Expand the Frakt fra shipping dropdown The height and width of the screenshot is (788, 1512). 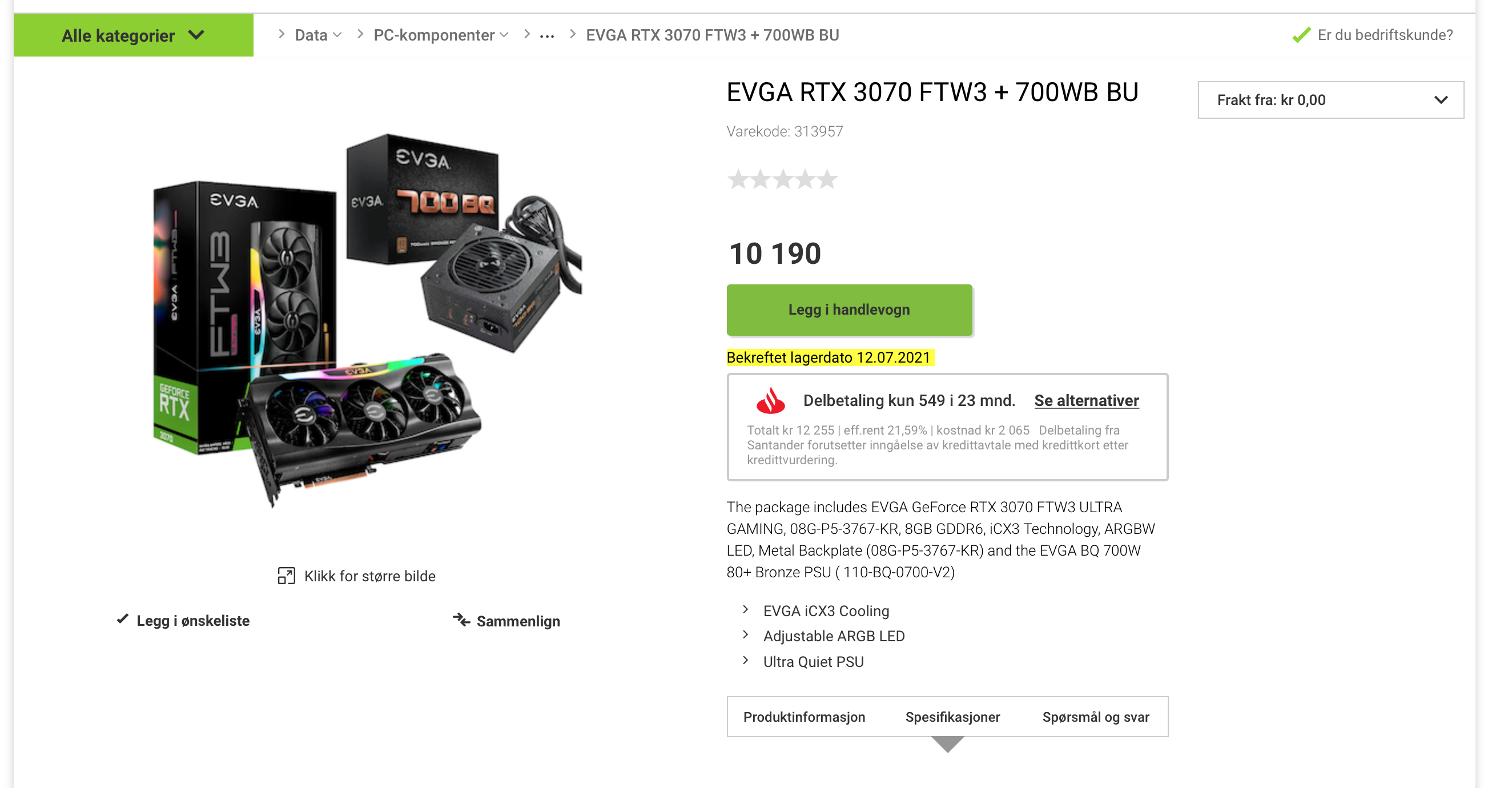(x=1330, y=100)
